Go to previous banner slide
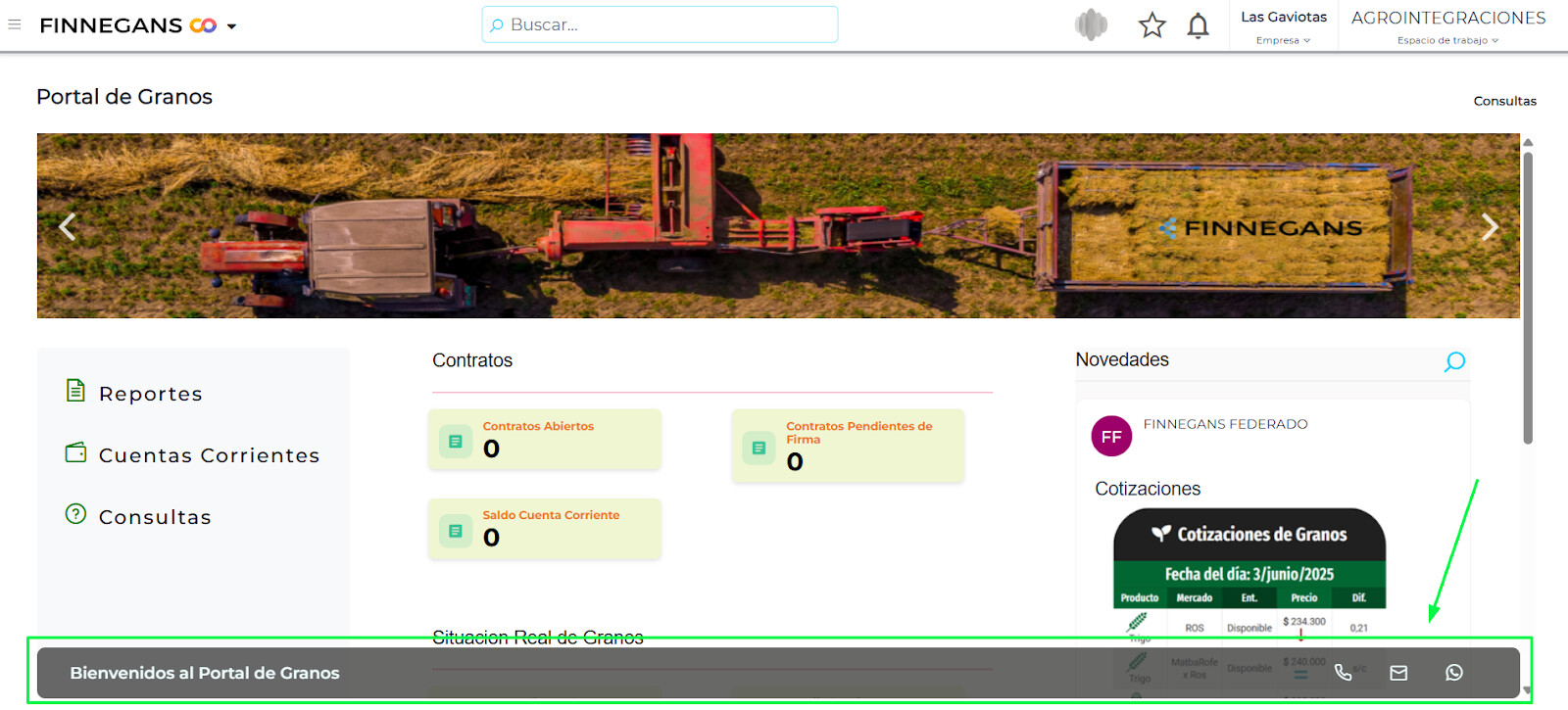Viewport: 1568px width, 710px height. pos(68,226)
